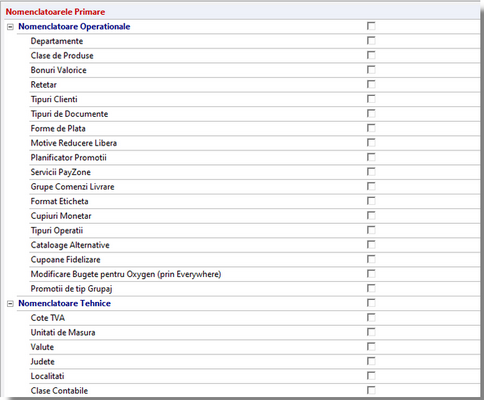Pick the Motive Reducere Libera label
Image resolution: width=484 pixels, height=400 pixels.
74,143
